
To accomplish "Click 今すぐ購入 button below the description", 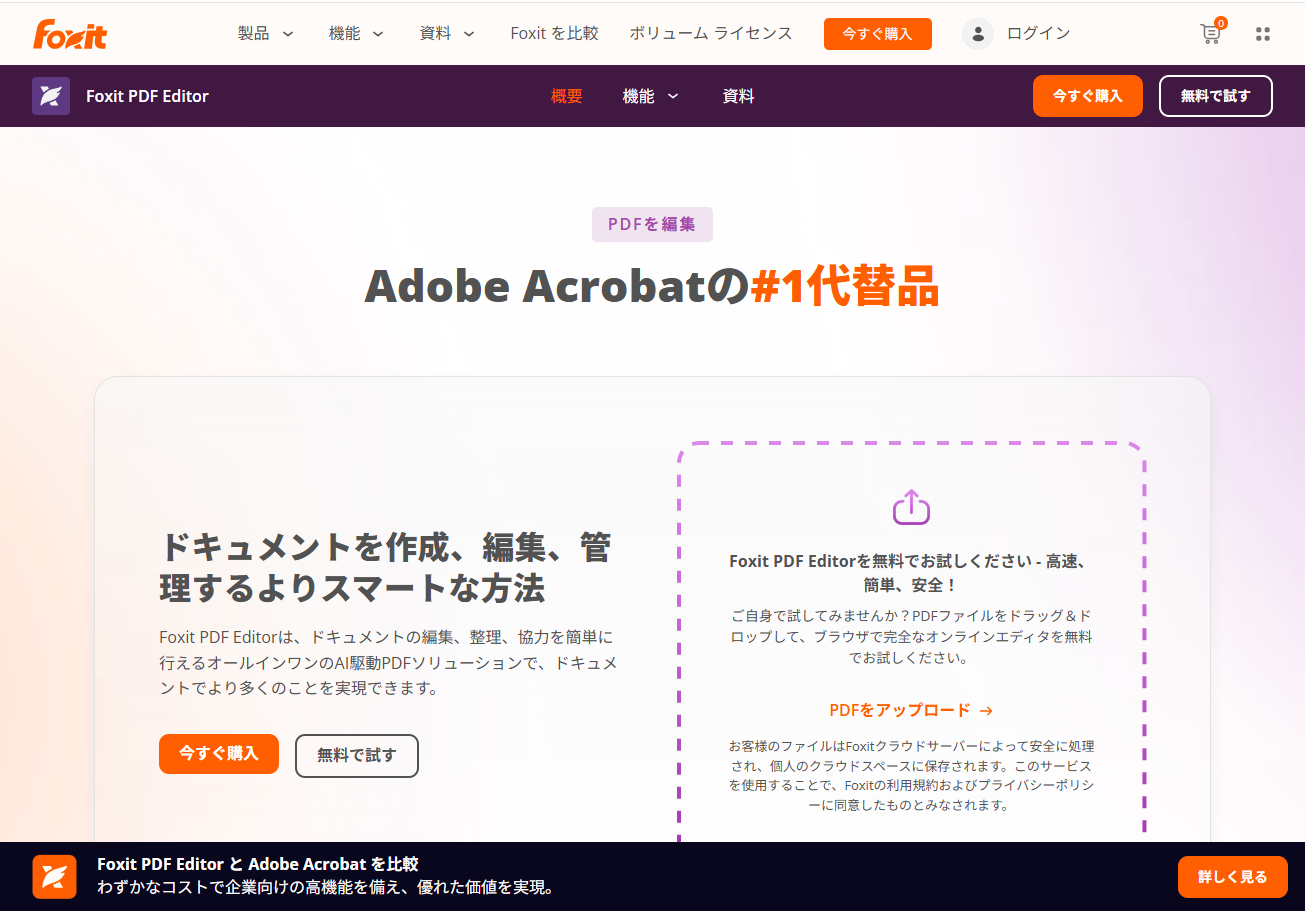I will [219, 754].
